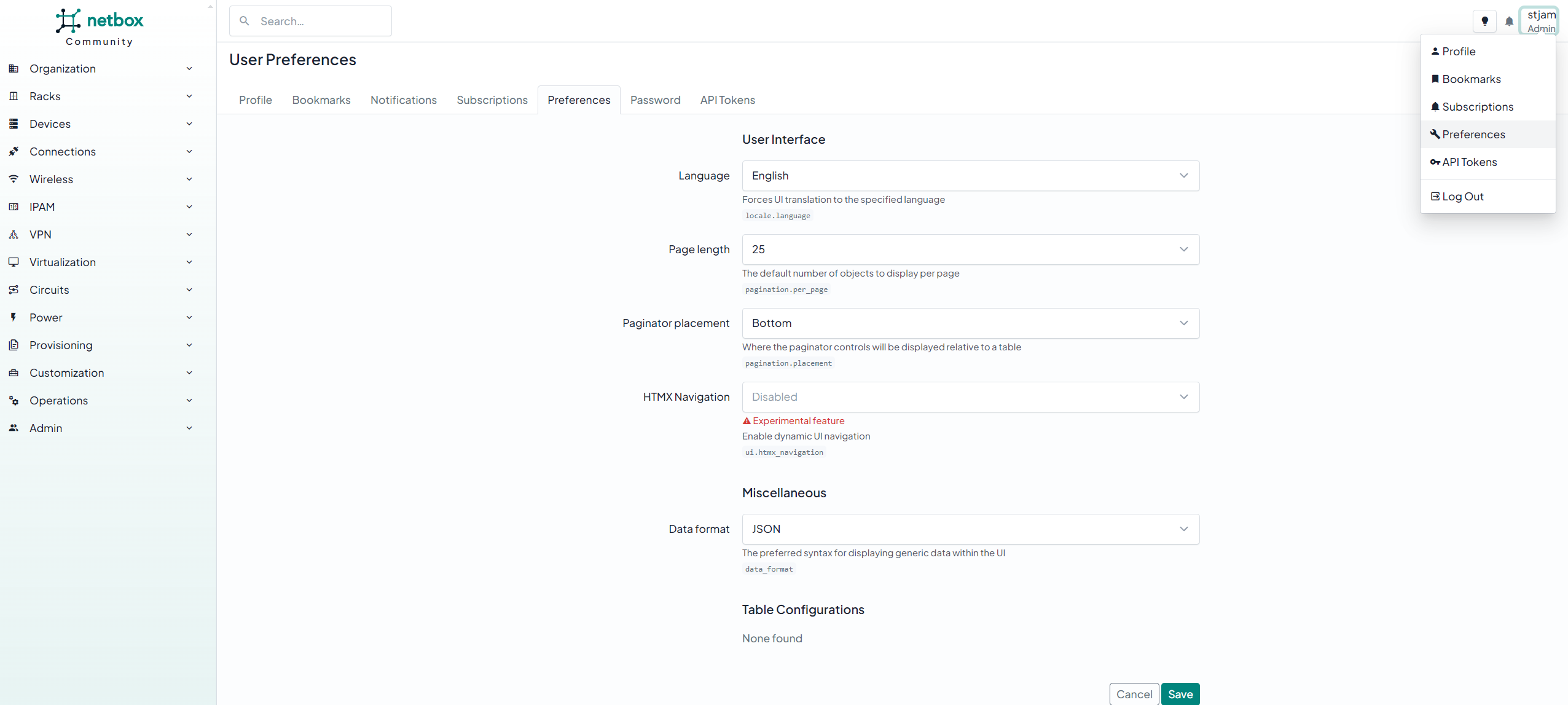The height and width of the screenshot is (705, 1568).
Task: Select Log Out from user menu
Action: (x=1462, y=197)
